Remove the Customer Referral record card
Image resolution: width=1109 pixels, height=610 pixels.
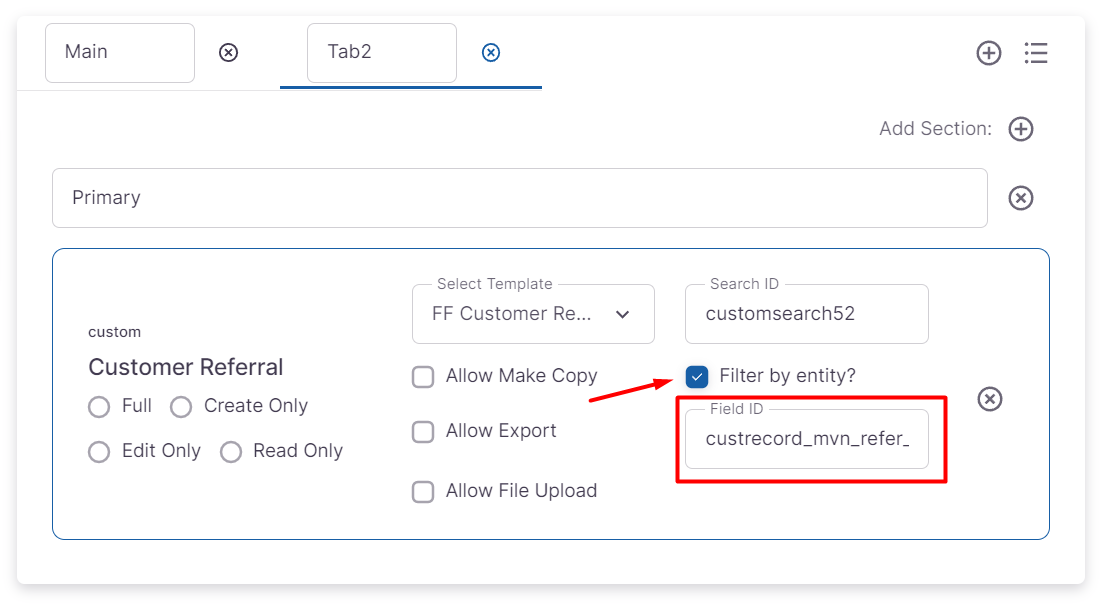tap(990, 399)
